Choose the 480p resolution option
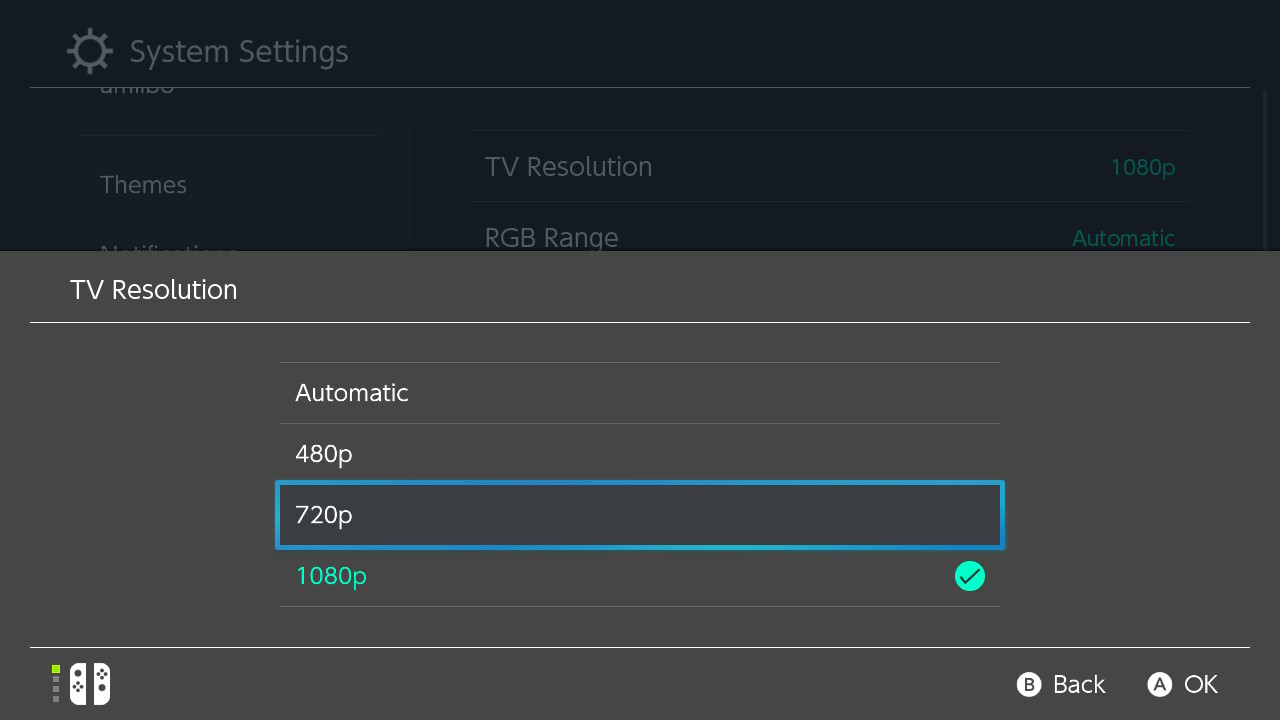The width and height of the screenshot is (1280, 720). point(639,454)
